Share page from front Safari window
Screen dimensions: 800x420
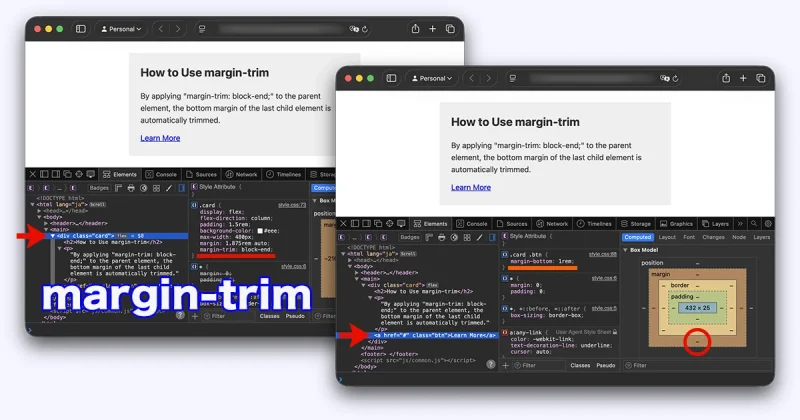click(x=726, y=78)
